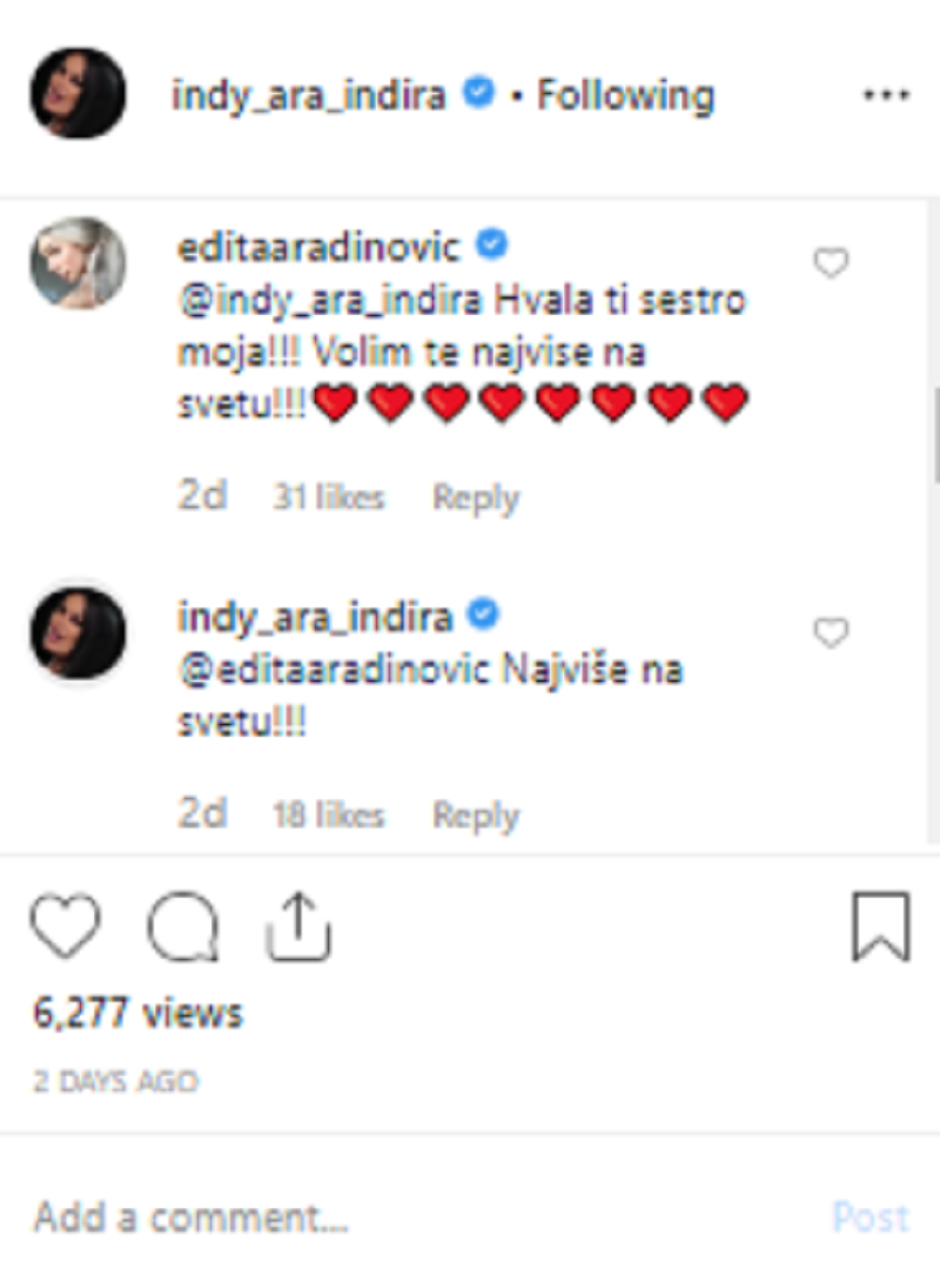940x1288 pixels.
Task: Open editaaradinovic's profile avatar
Action: pyautogui.click(x=78, y=263)
